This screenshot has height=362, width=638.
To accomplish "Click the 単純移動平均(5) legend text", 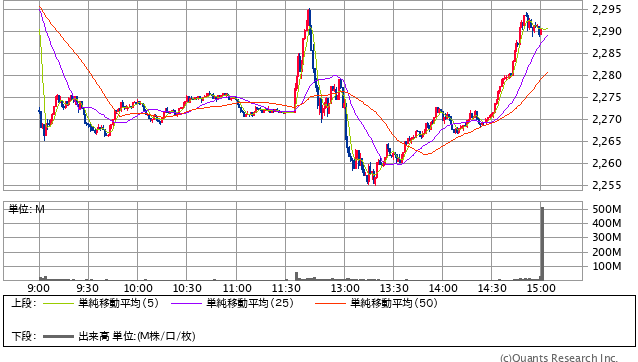I will point(118,303).
